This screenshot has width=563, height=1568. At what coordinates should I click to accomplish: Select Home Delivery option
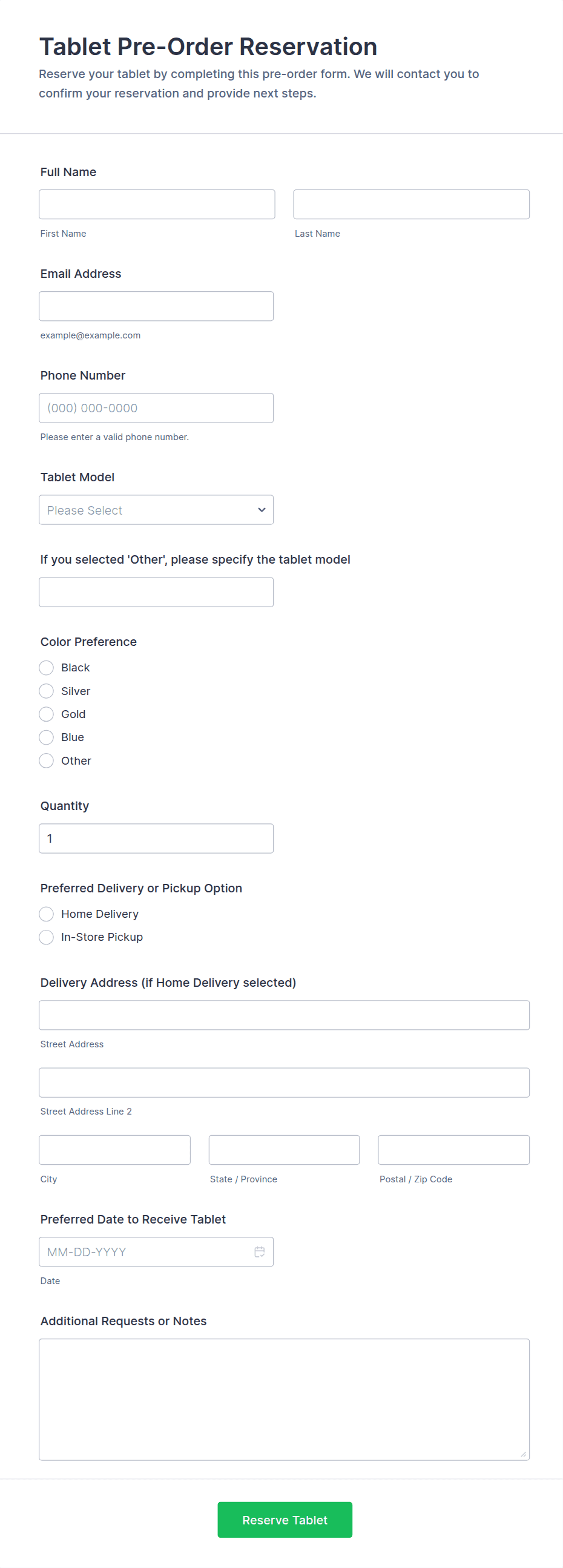46,914
